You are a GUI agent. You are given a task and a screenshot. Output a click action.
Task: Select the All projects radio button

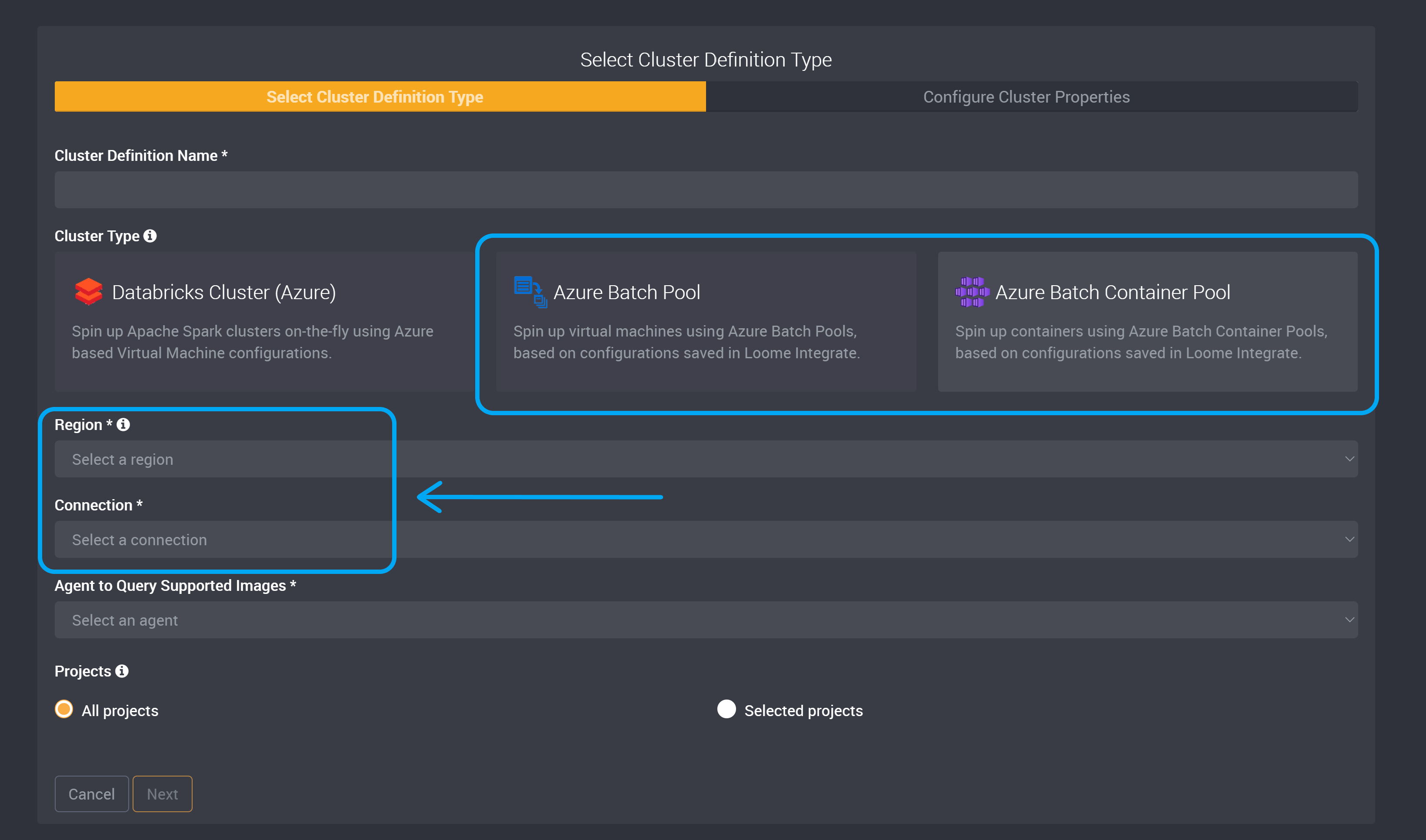coord(64,709)
